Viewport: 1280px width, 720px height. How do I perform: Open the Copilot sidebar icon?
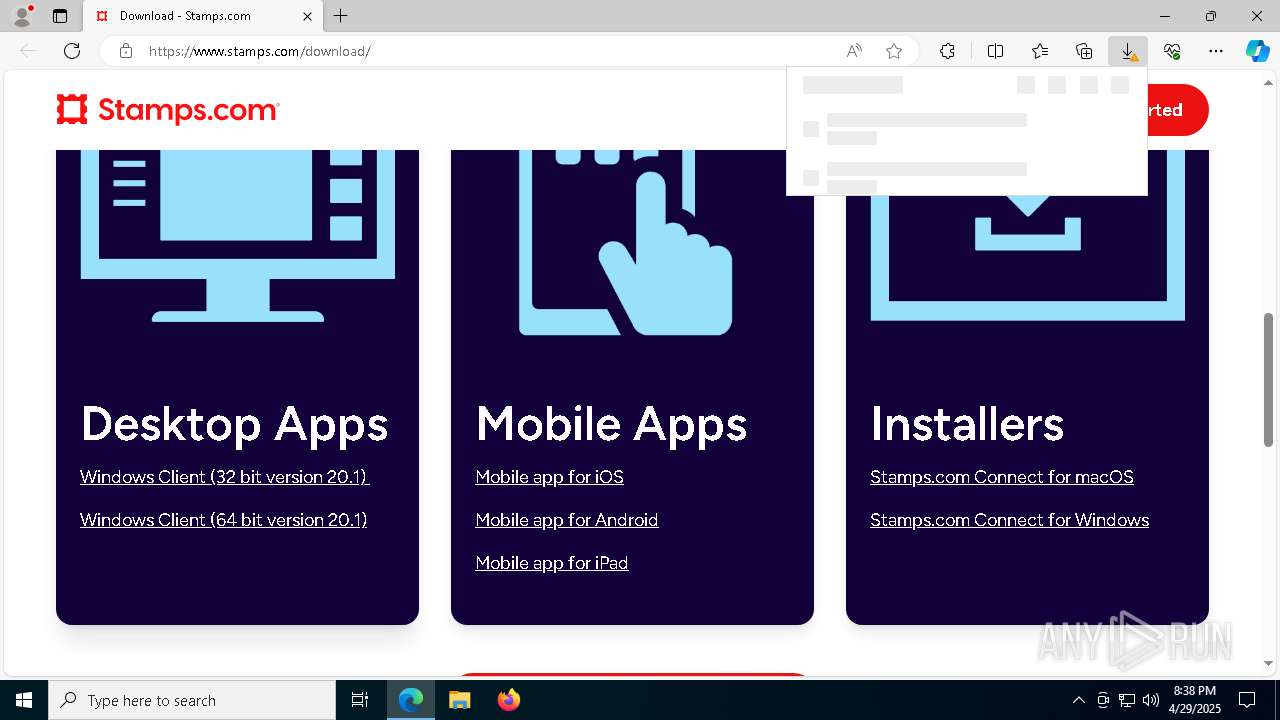1258,51
